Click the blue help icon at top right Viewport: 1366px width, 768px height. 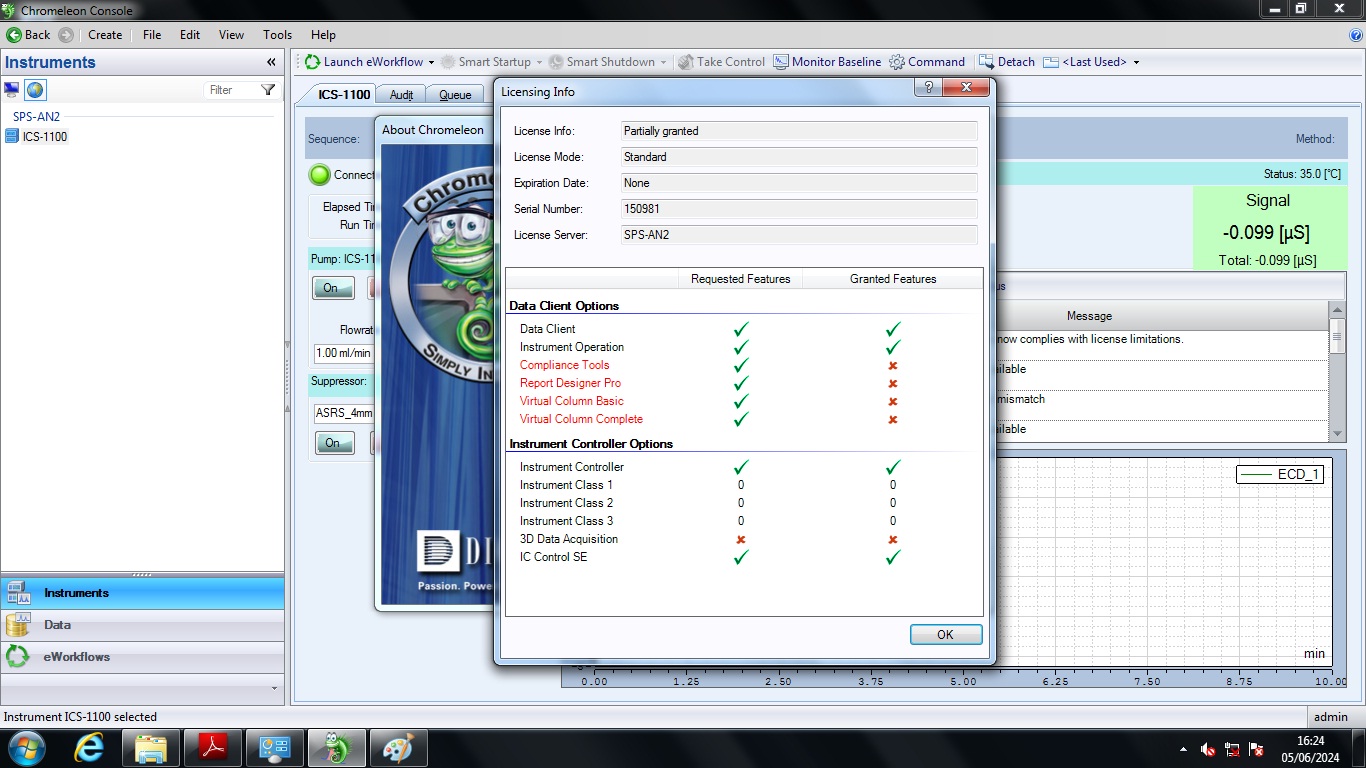[1356, 35]
